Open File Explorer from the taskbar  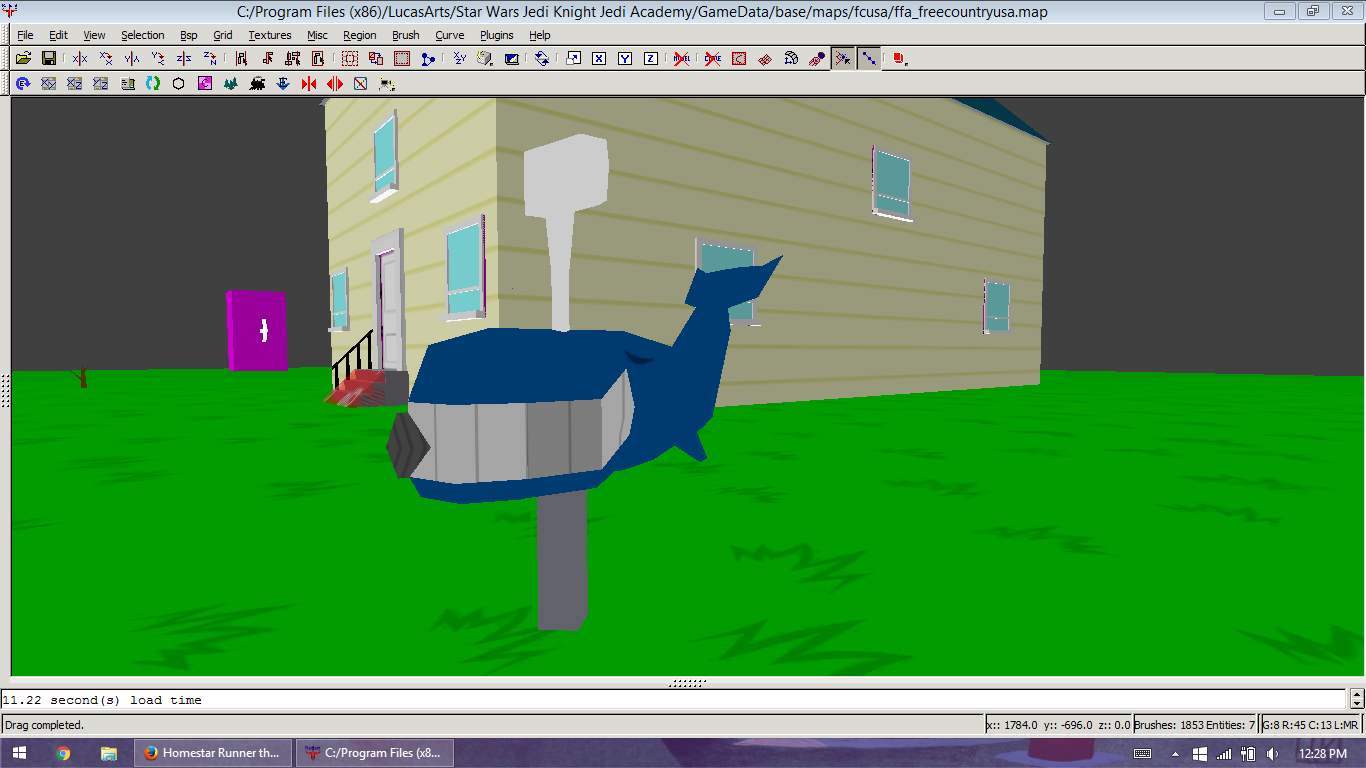click(x=110, y=753)
